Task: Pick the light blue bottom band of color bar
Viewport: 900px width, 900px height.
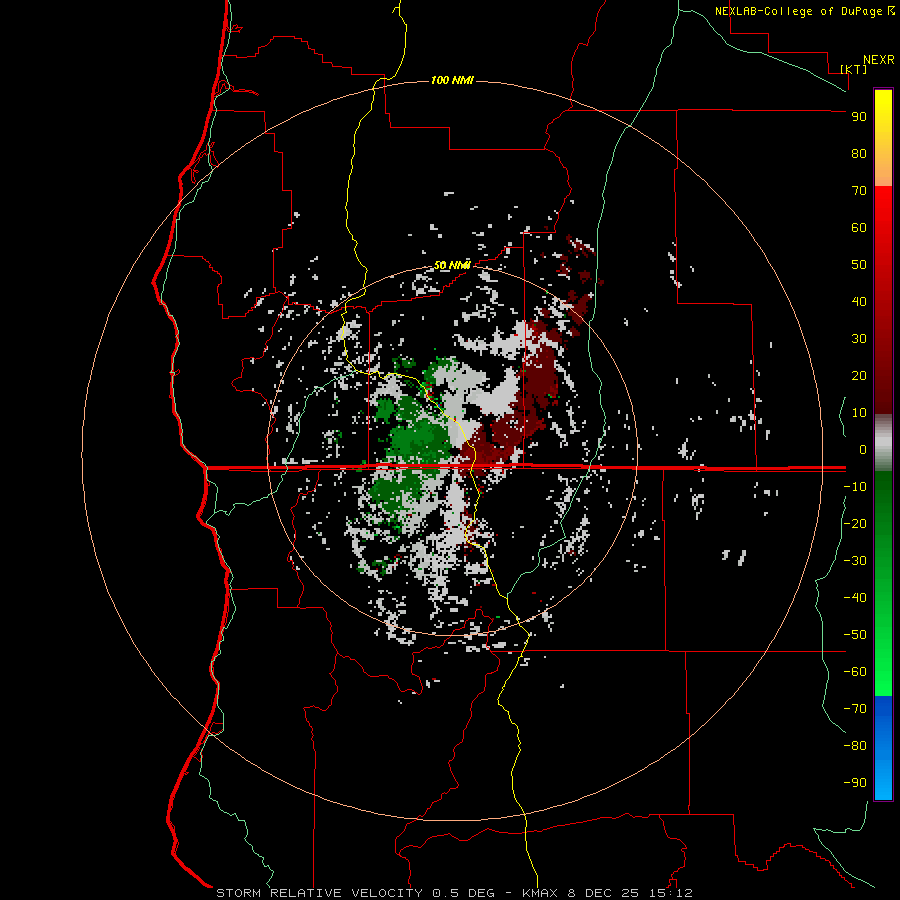Action: (883, 778)
